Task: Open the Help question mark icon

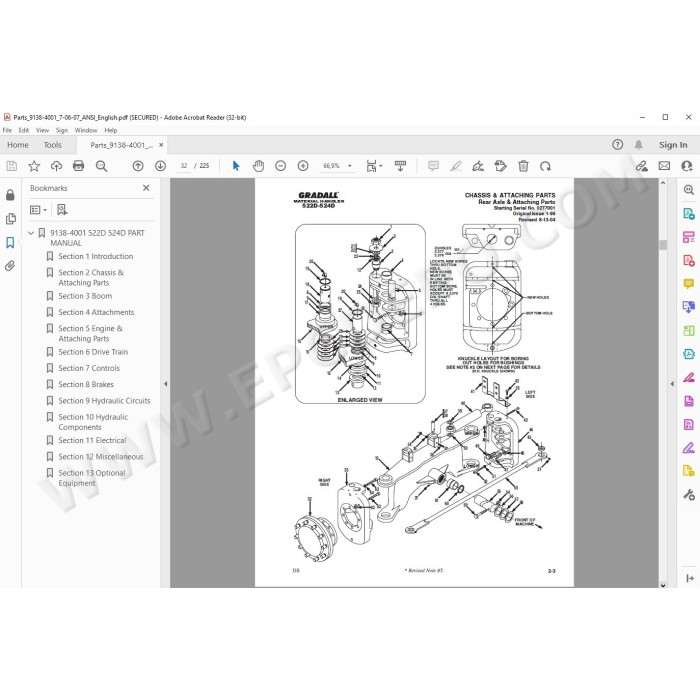Action: point(617,145)
